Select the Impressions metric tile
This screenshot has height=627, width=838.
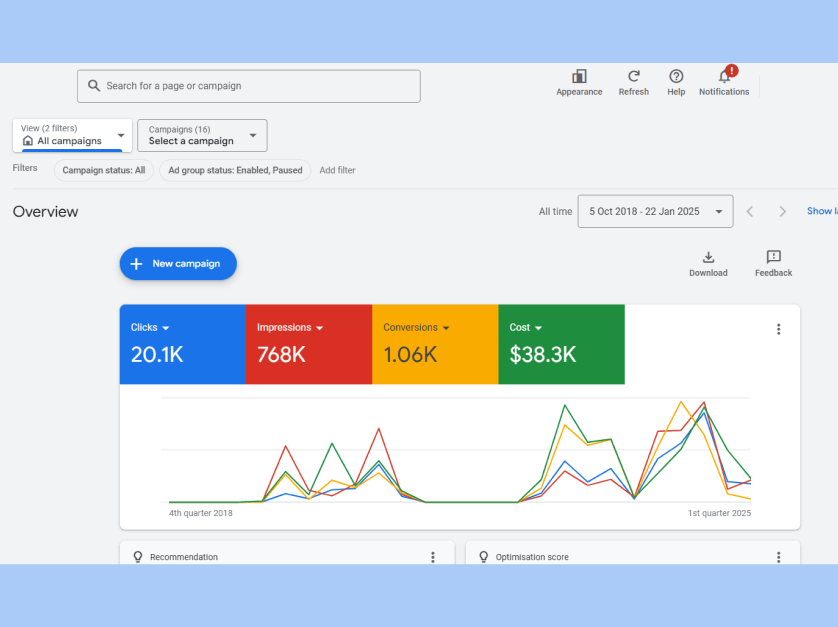(x=308, y=344)
